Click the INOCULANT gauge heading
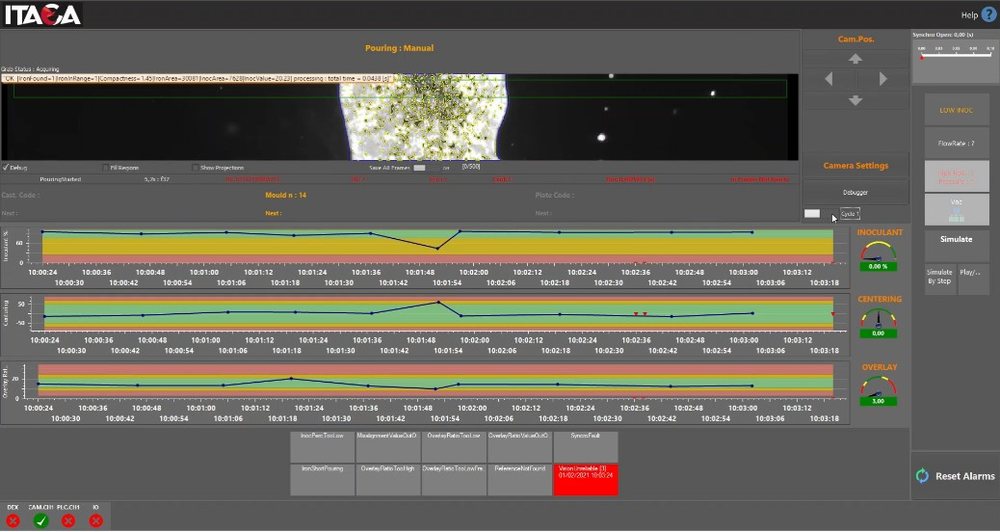Viewport: 1000px width, 532px height. pyautogui.click(x=879, y=232)
